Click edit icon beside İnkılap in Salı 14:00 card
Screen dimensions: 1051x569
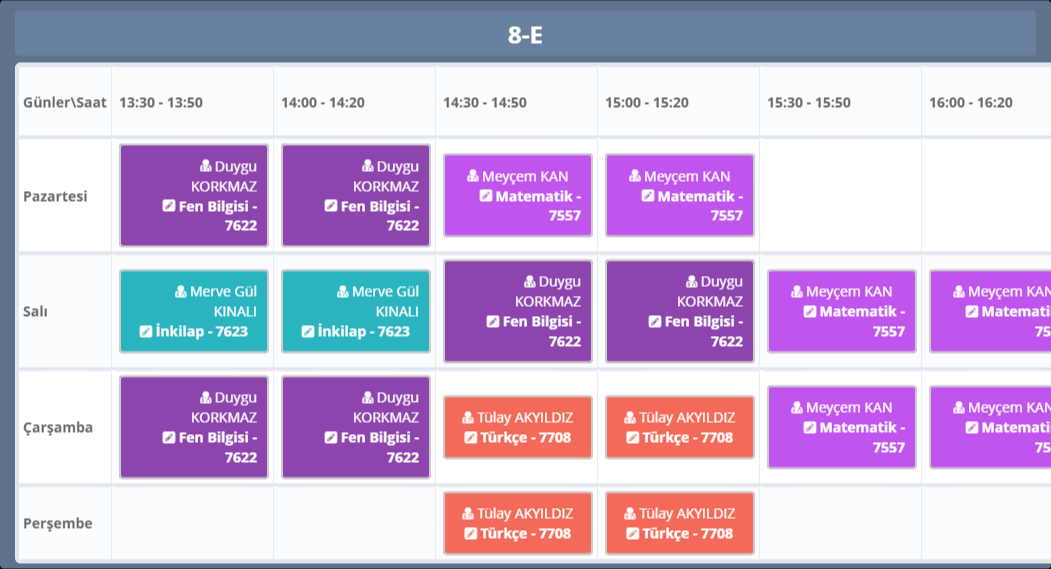(x=308, y=332)
